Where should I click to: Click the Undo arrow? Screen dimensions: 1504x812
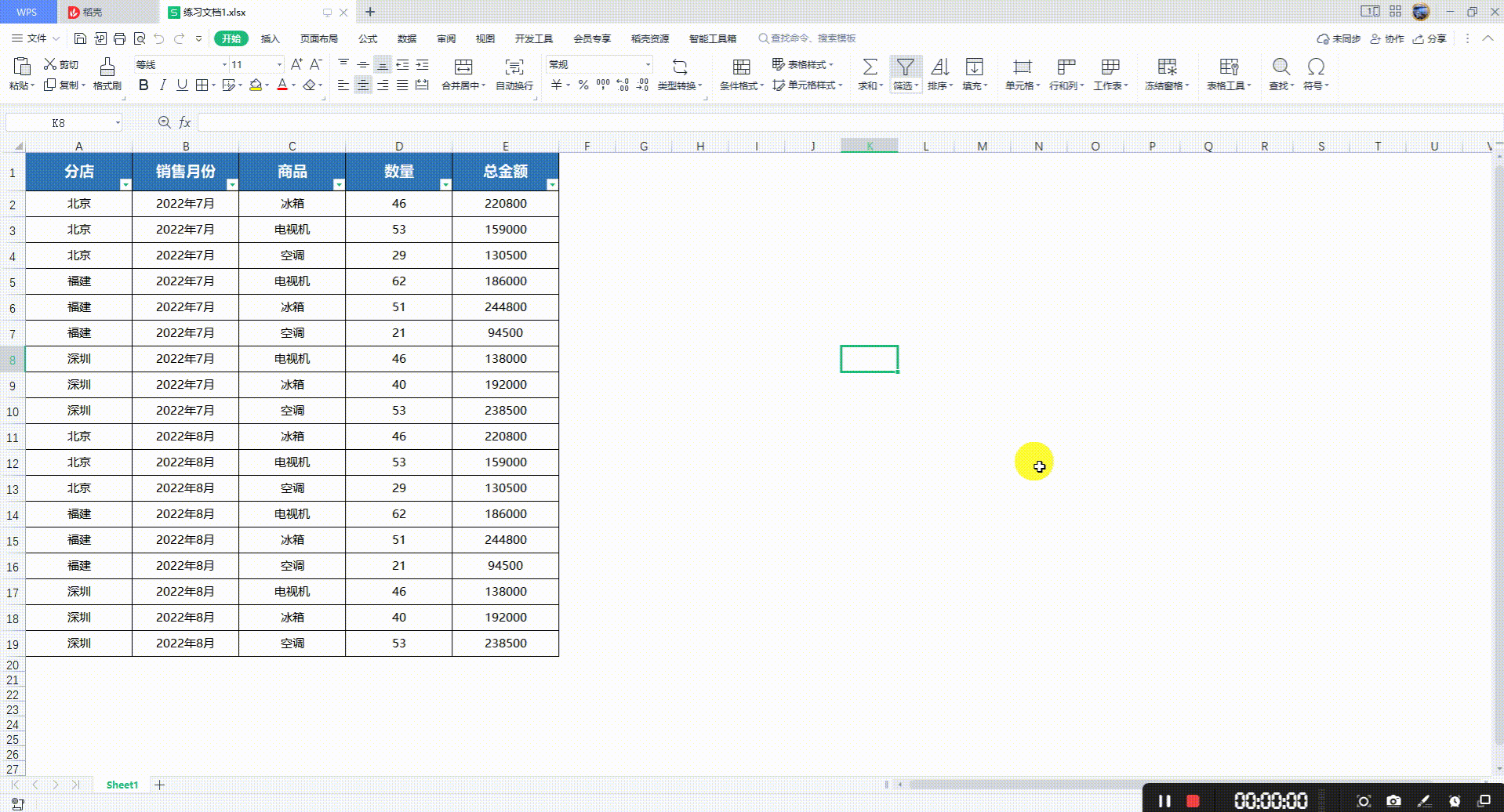tap(159, 38)
